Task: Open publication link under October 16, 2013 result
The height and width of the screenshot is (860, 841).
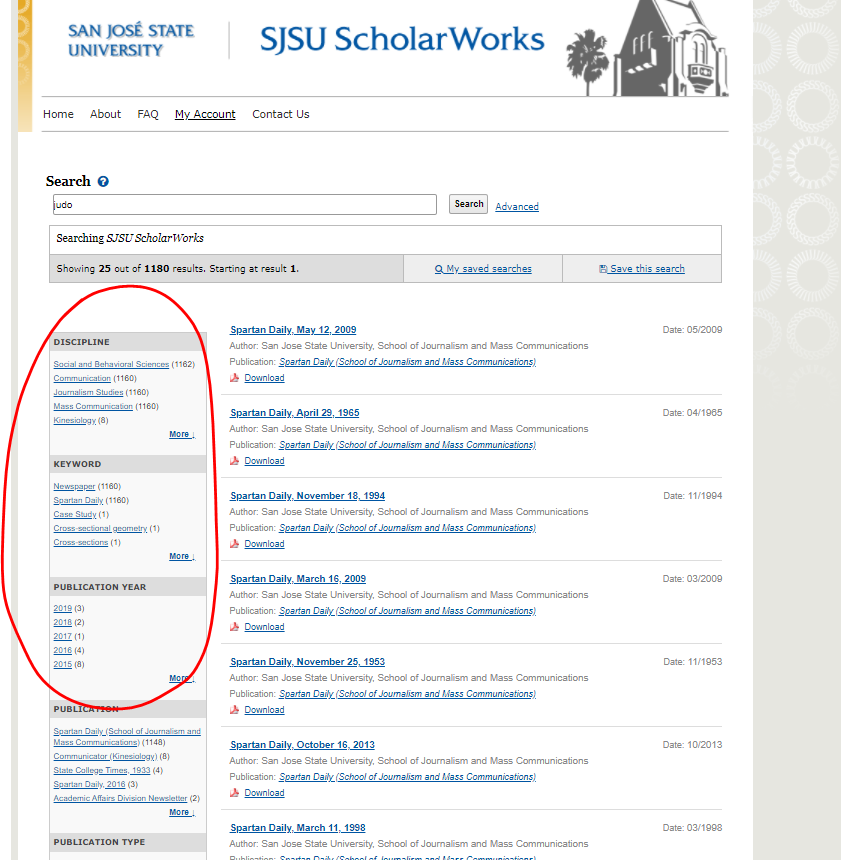Action: pyautogui.click(x=407, y=777)
